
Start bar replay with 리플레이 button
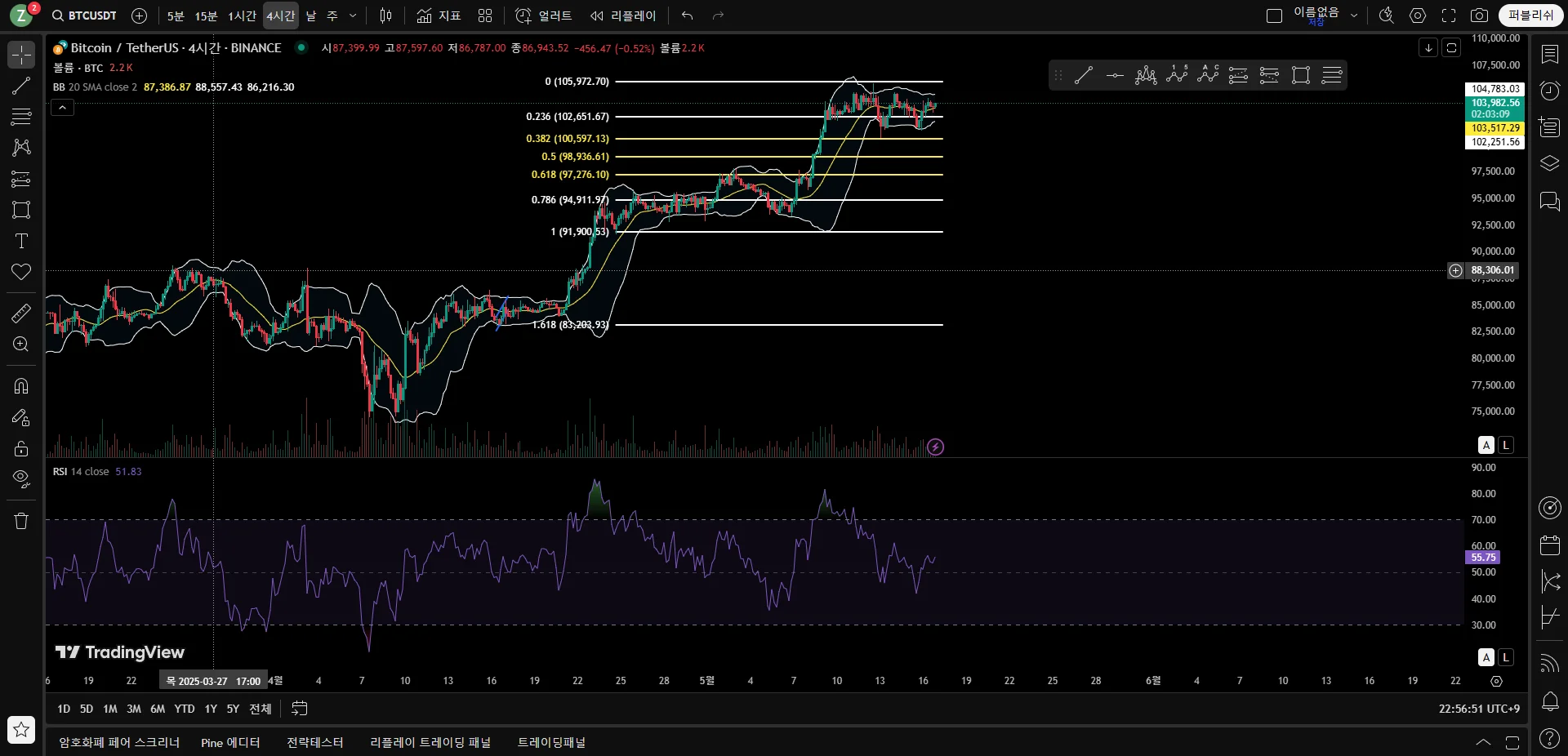coord(623,16)
